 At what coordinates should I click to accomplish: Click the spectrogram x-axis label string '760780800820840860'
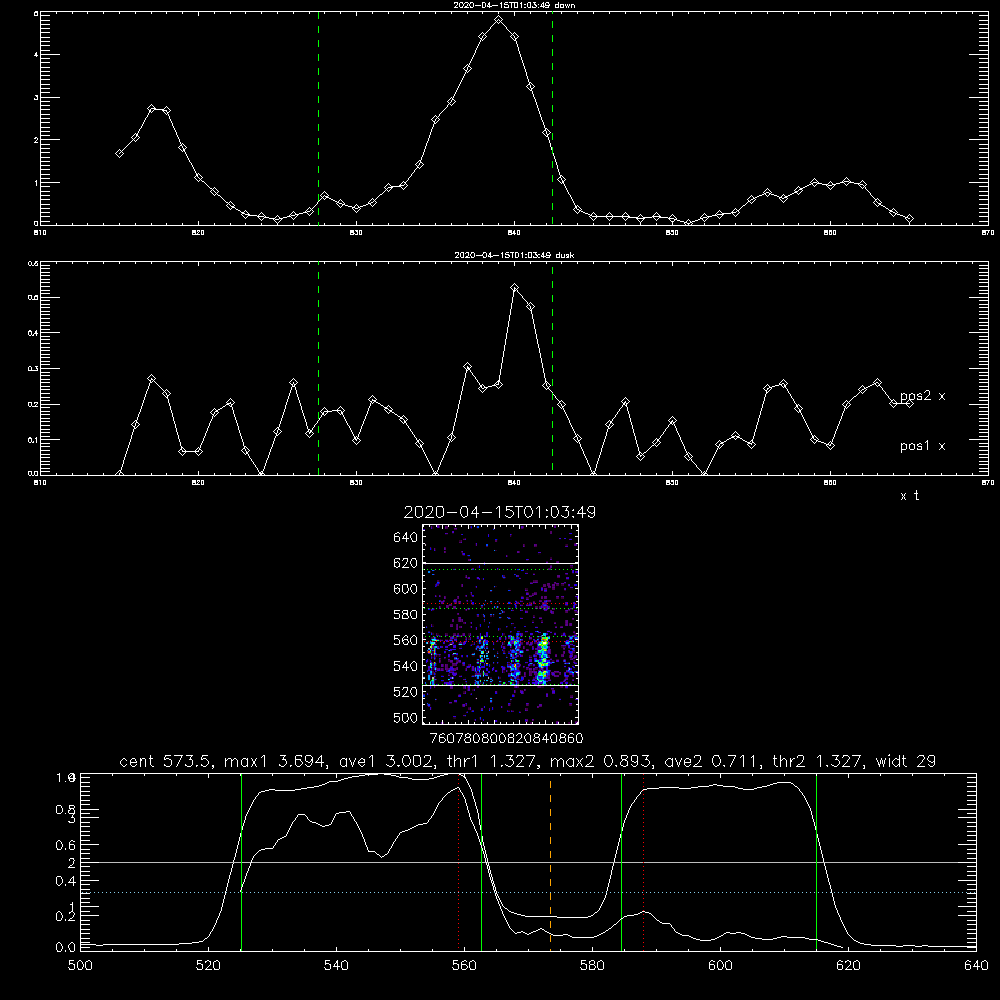[x=506, y=738]
